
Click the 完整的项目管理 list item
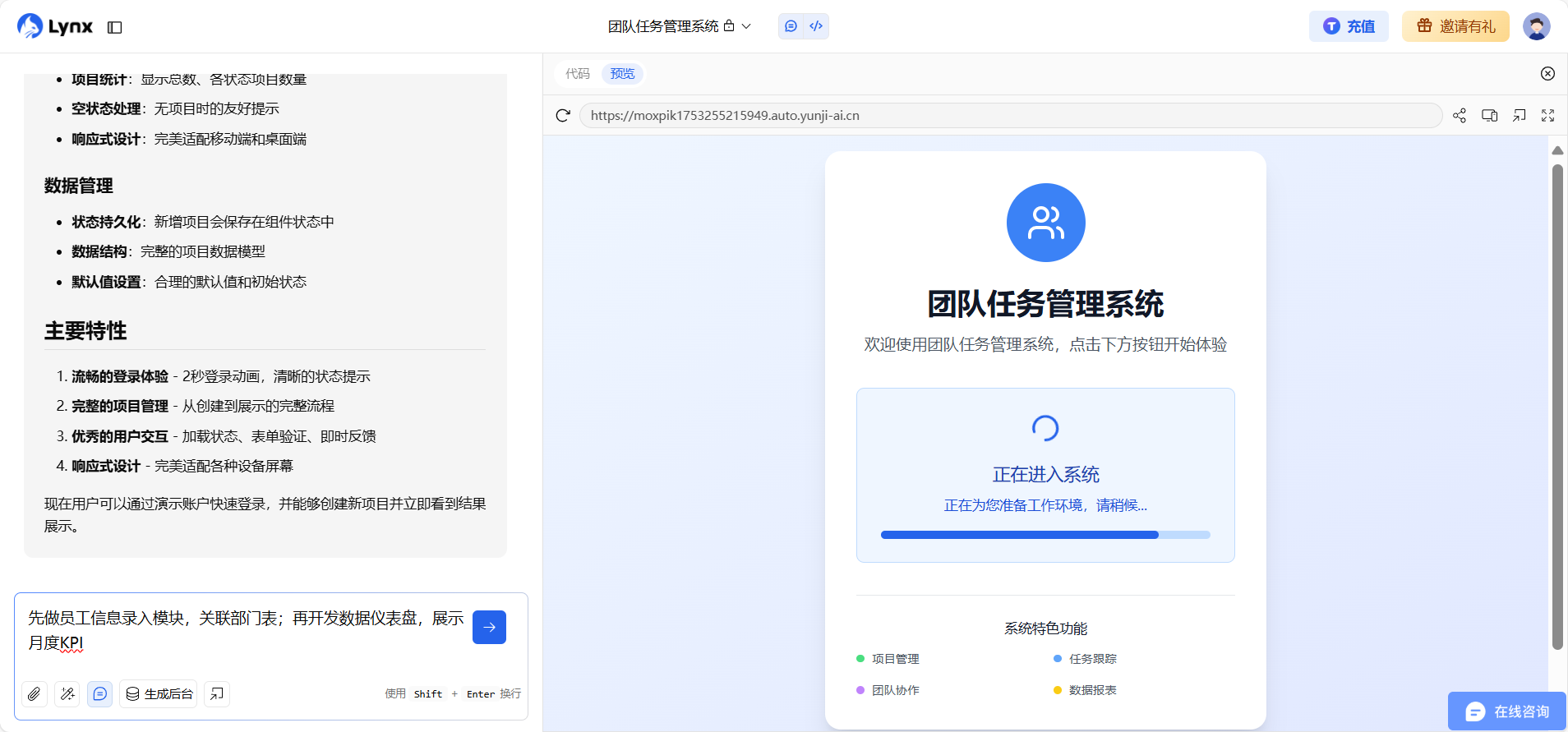coord(203,406)
